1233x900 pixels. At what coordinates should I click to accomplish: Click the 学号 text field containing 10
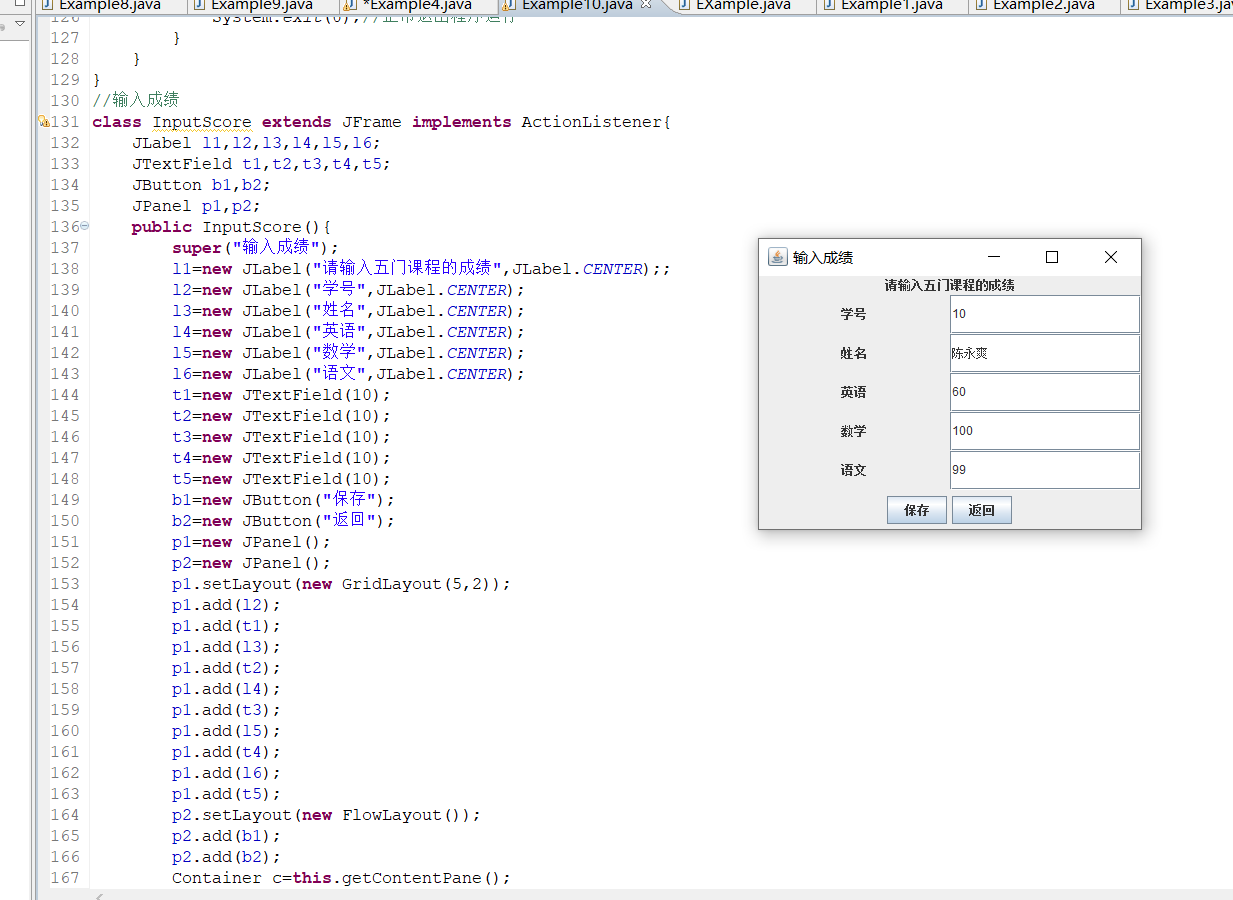tap(1044, 314)
